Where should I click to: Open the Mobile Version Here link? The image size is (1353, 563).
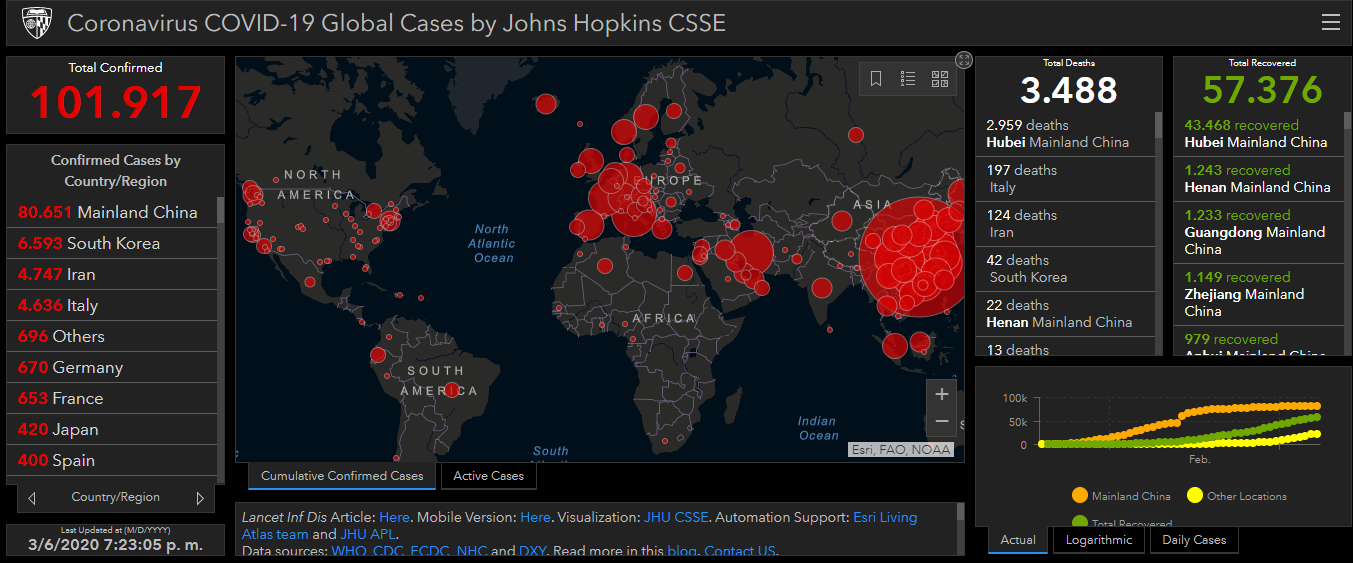click(535, 517)
